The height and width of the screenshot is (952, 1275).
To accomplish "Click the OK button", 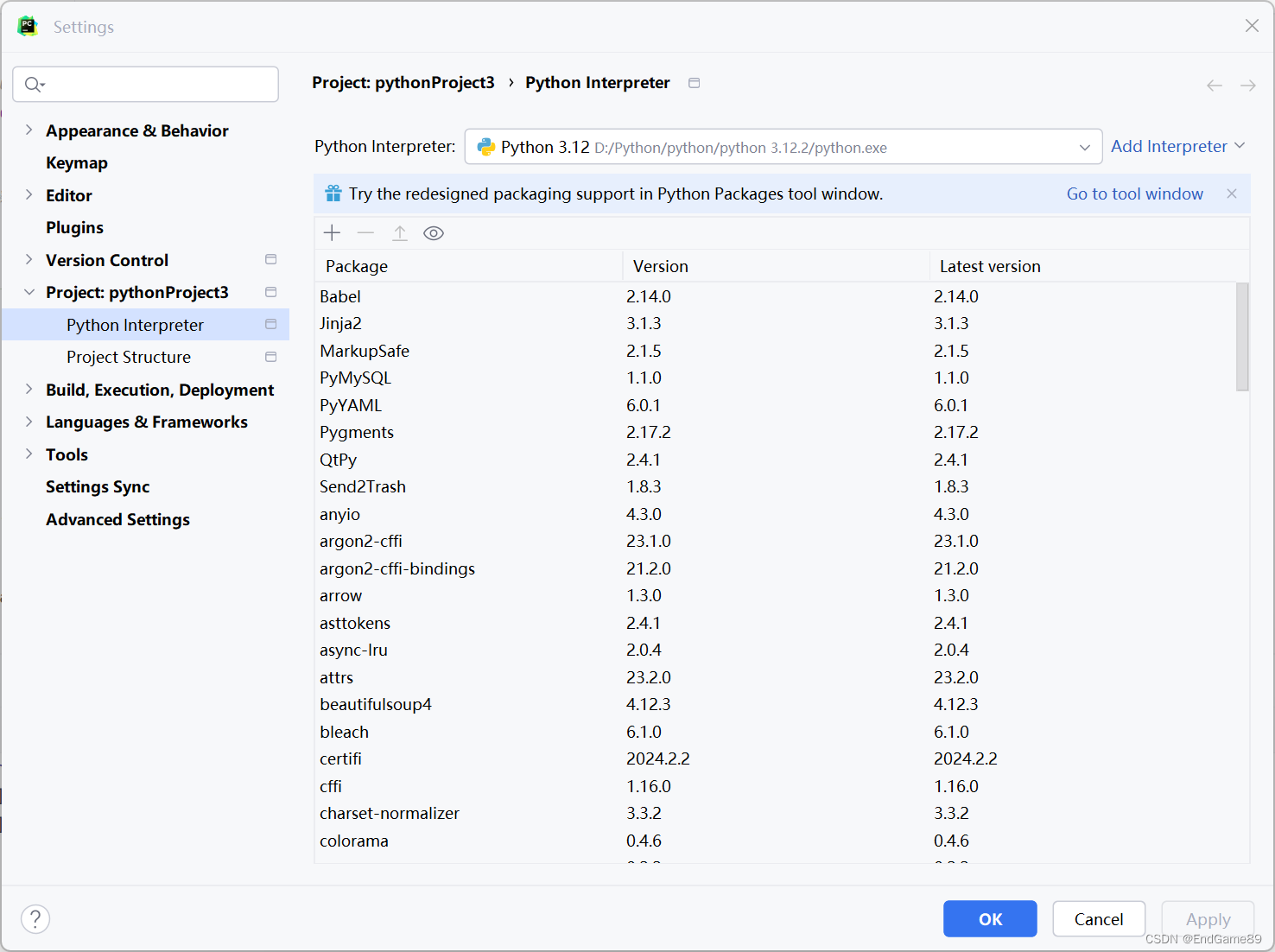I will [990, 919].
